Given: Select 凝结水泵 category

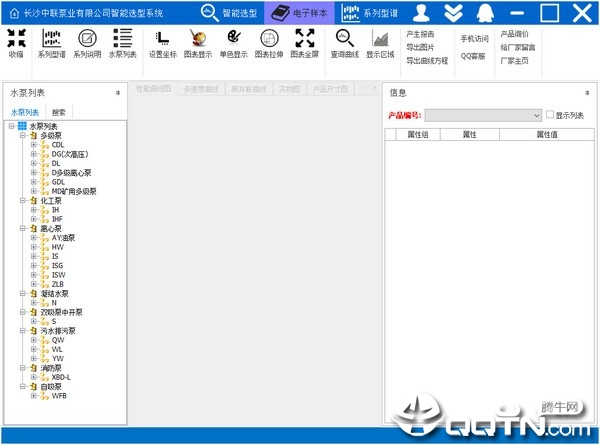Looking at the screenshot, I should 55,293.
